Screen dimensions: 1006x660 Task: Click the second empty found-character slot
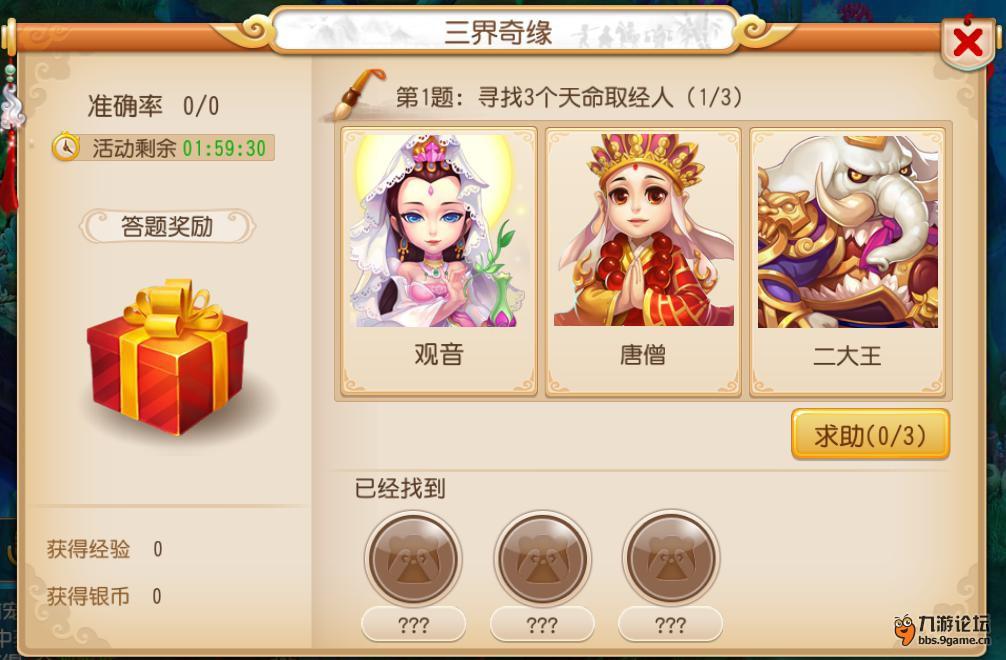pos(543,557)
